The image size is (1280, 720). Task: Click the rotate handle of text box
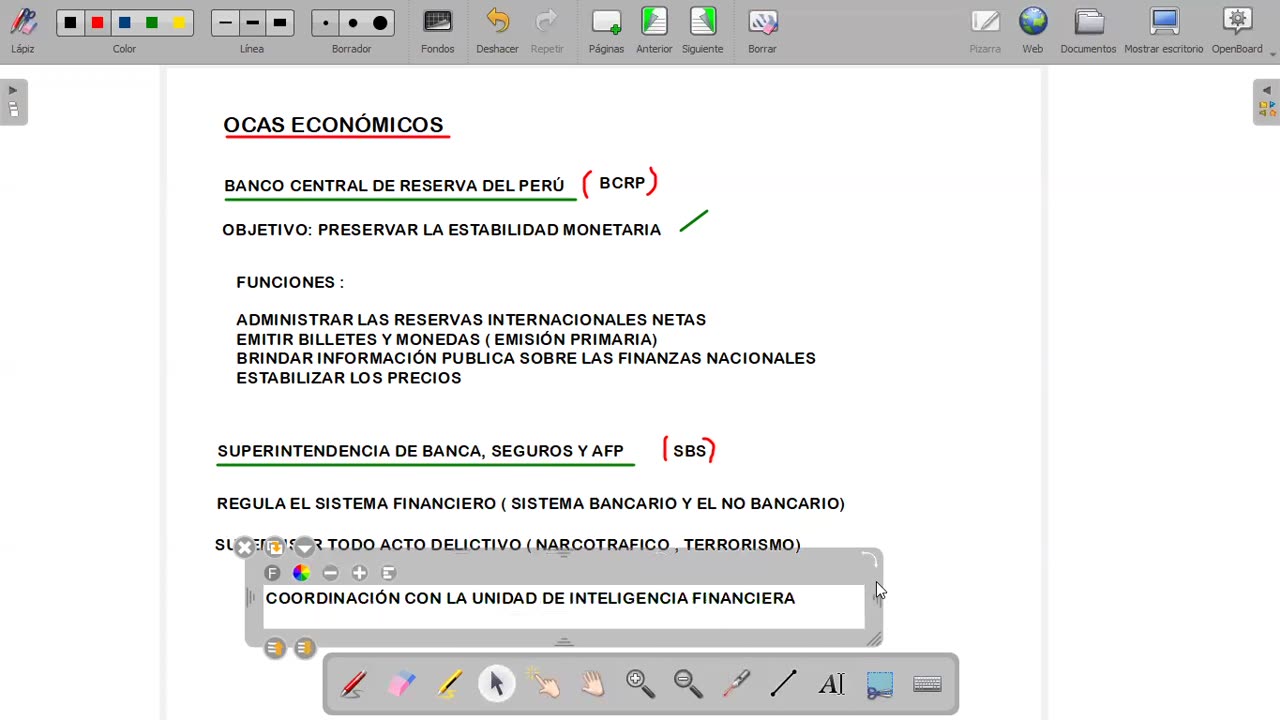(870, 558)
